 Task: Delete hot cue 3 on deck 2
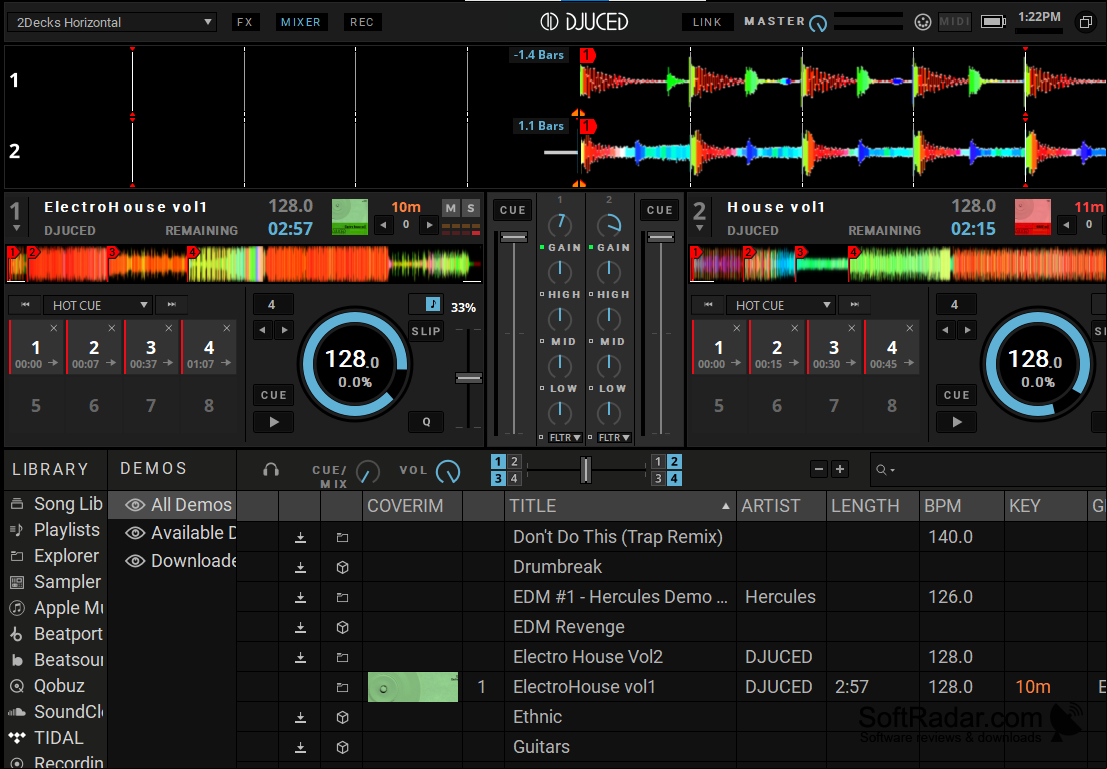(x=852, y=328)
